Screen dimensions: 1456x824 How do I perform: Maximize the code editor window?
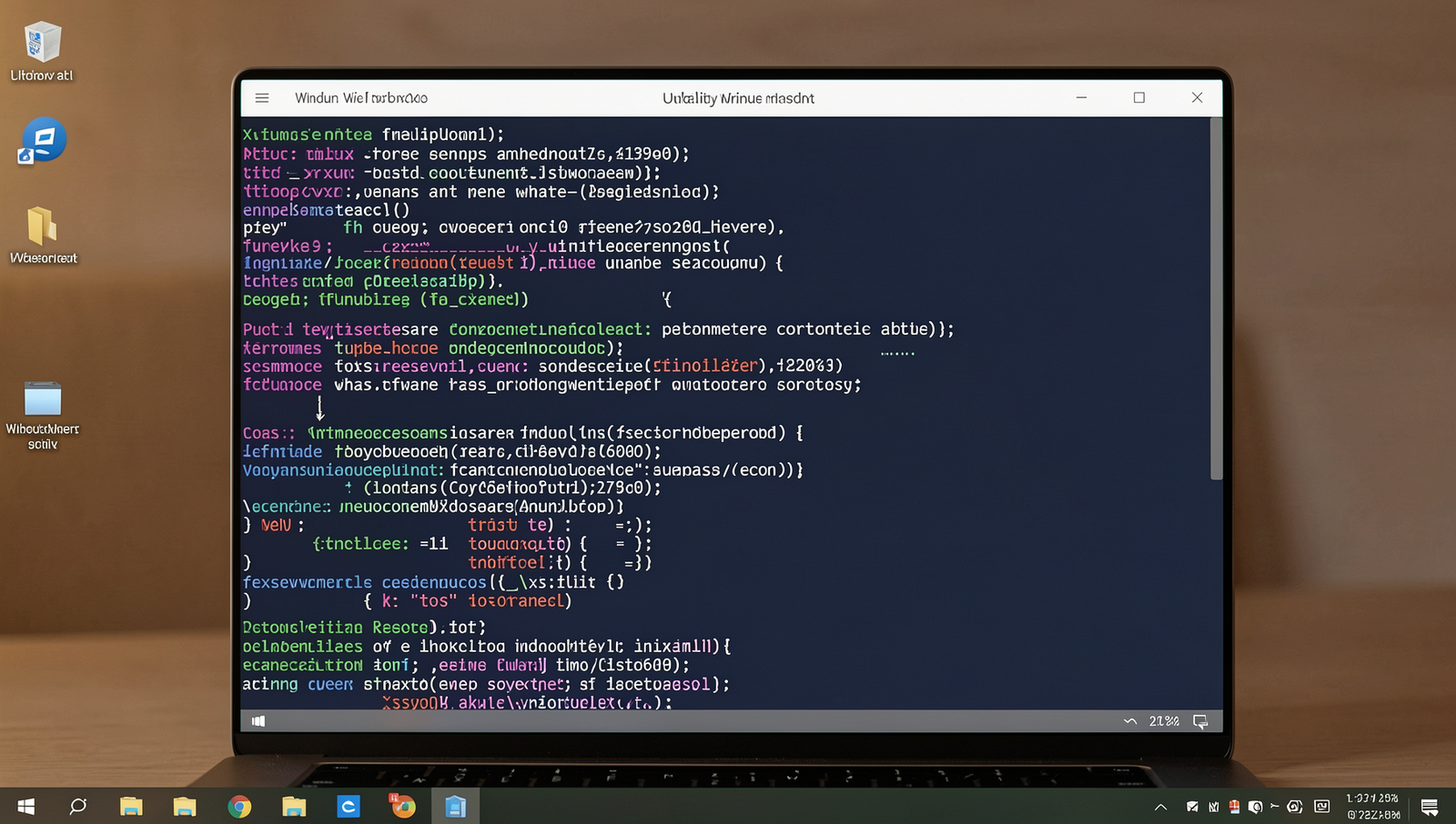click(1138, 97)
